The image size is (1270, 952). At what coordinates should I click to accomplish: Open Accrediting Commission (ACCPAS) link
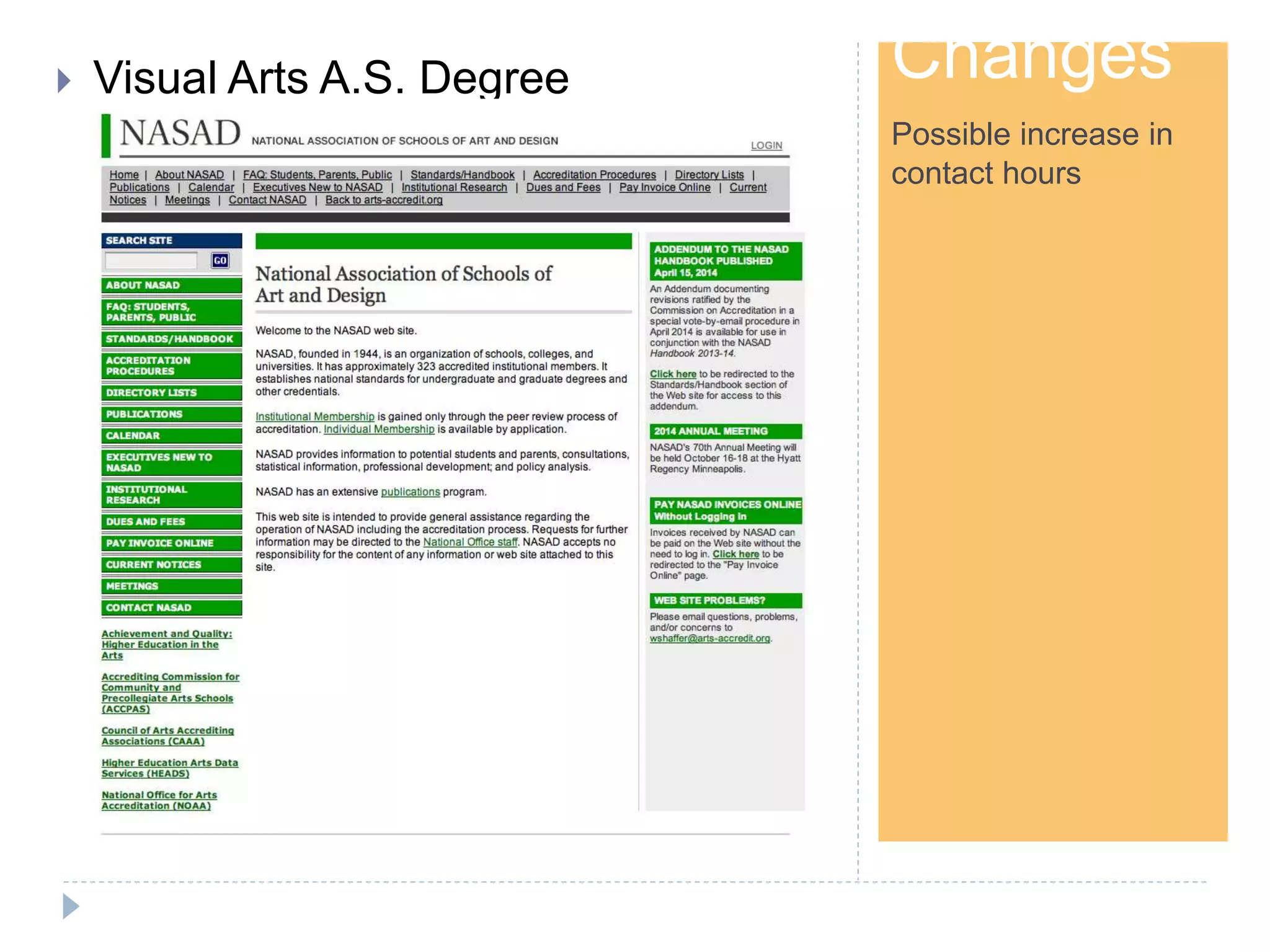(171, 693)
